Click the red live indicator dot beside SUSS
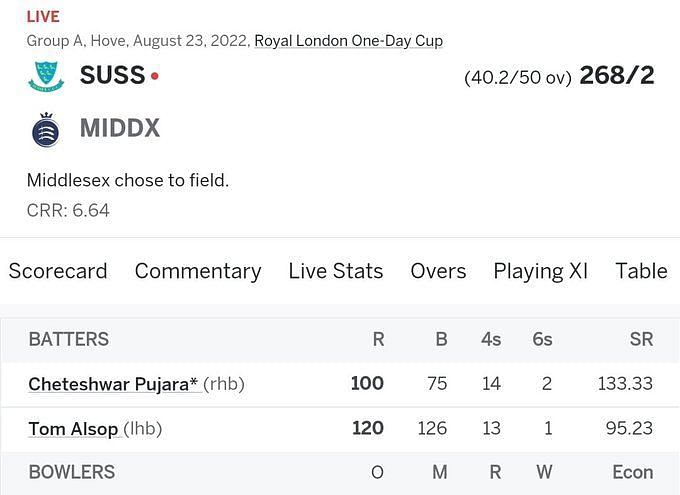The height and width of the screenshot is (495, 680). [155, 76]
